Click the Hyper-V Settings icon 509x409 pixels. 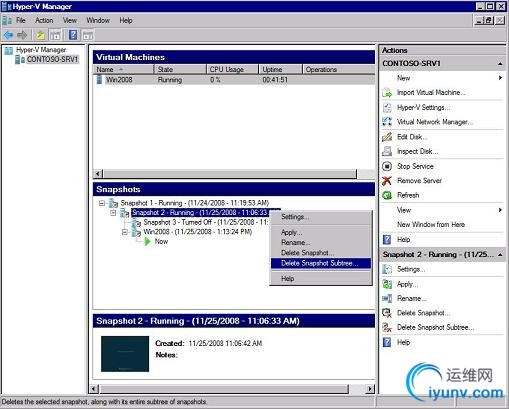click(x=387, y=107)
